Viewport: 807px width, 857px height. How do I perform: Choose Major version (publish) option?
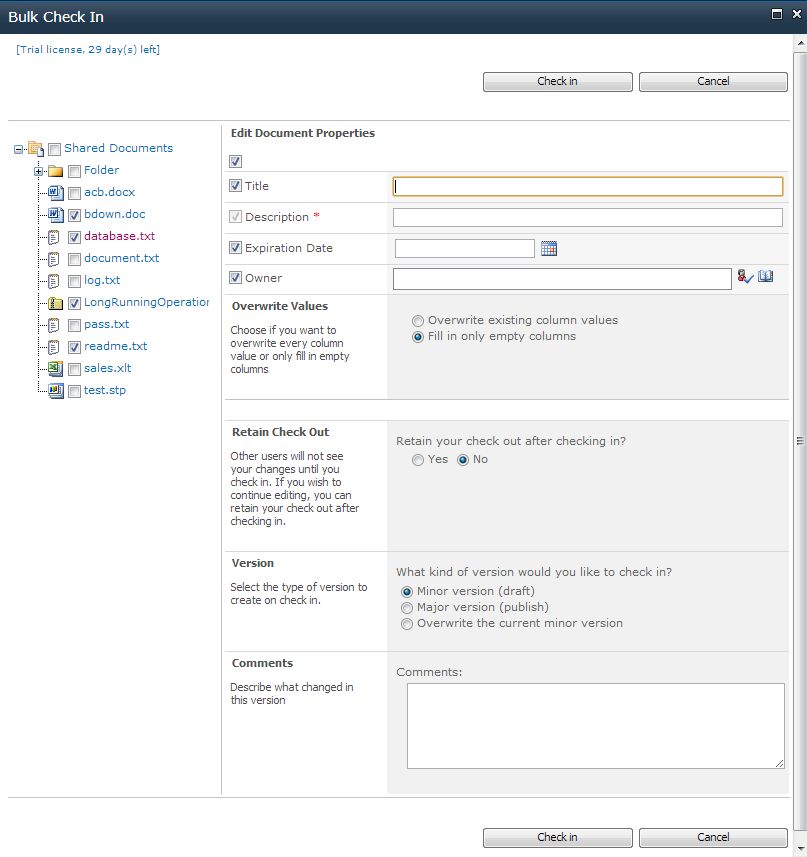[x=407, y=607]
